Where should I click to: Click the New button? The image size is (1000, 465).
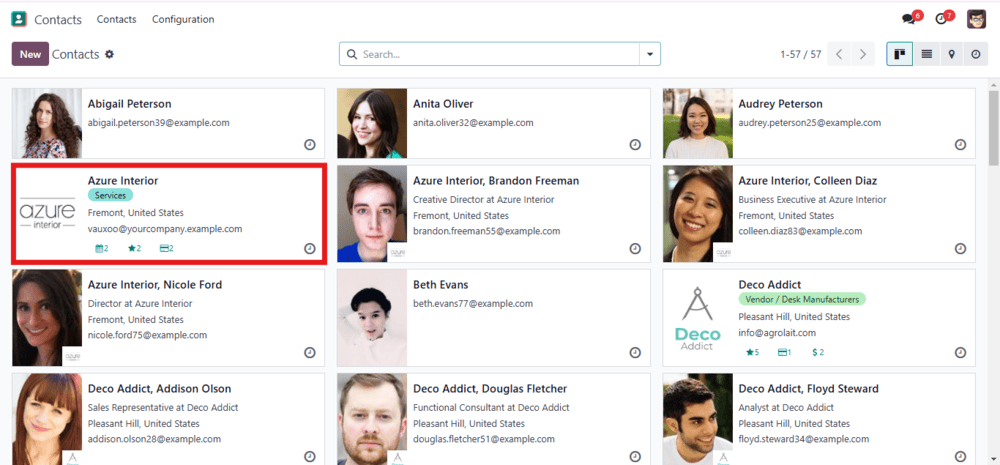pos(30,54)
